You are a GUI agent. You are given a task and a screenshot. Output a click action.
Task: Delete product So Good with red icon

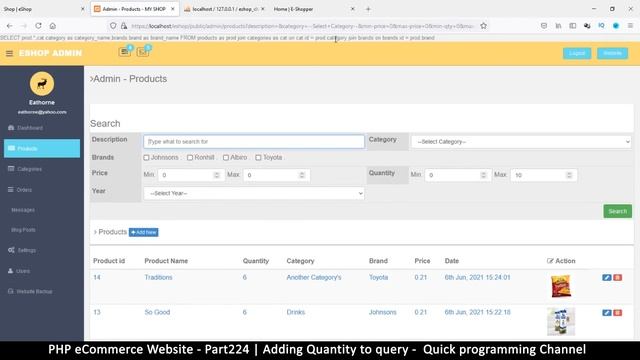(x=618, y=313)
